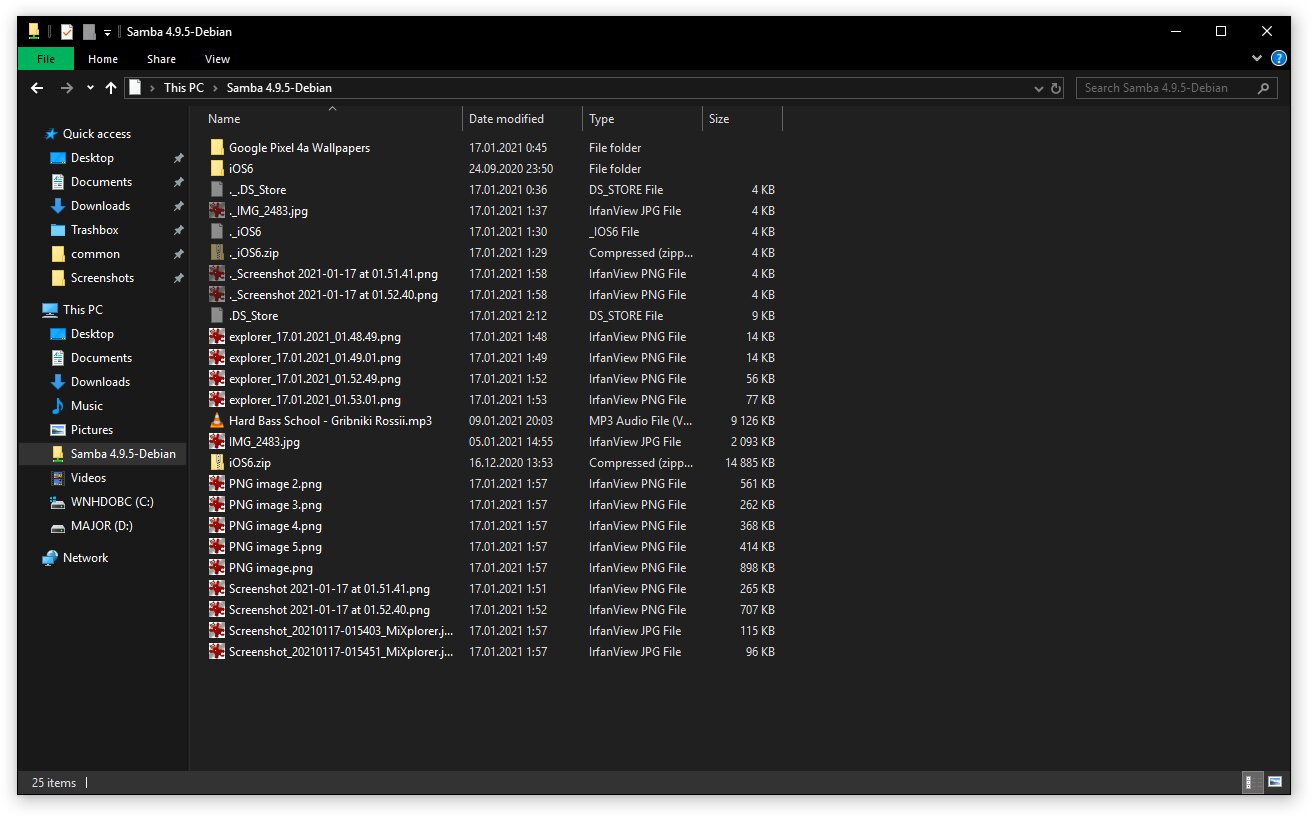Open the Customize Quick Access Toolbar dropdown
This screenshot has width=1312, height=817.
click(x=107, y=32)
